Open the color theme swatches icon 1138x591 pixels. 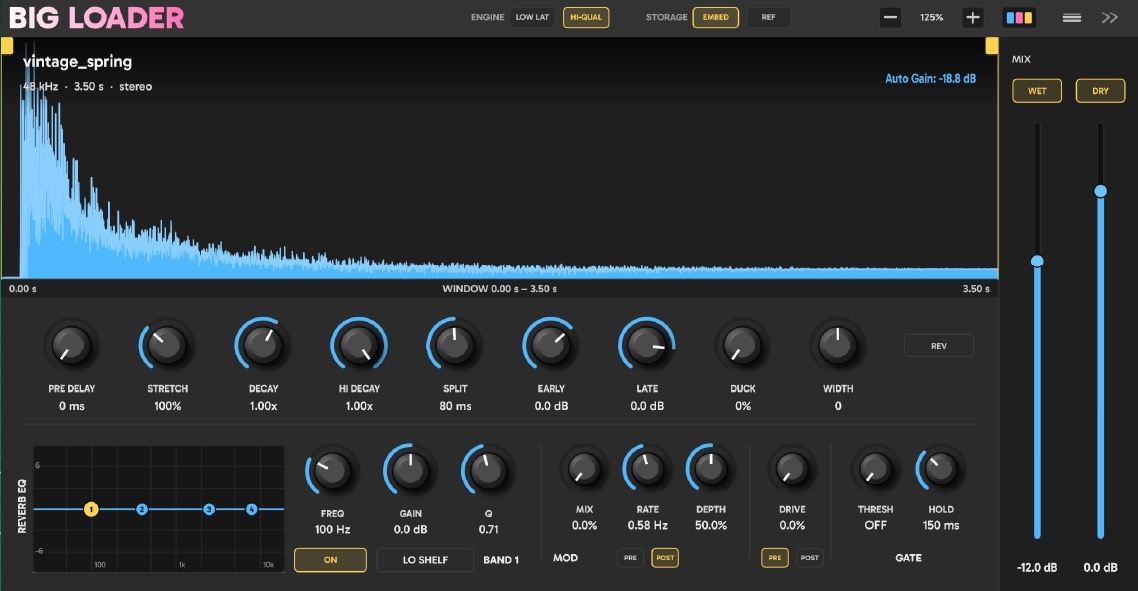(1019, 17)
